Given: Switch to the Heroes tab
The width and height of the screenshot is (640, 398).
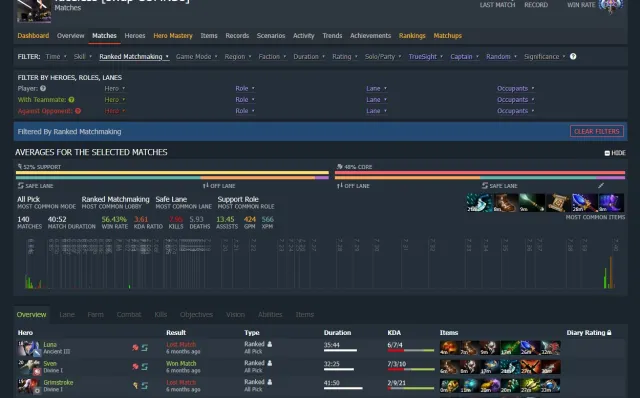Looking at the screenshot, I should tap(135, 36).
